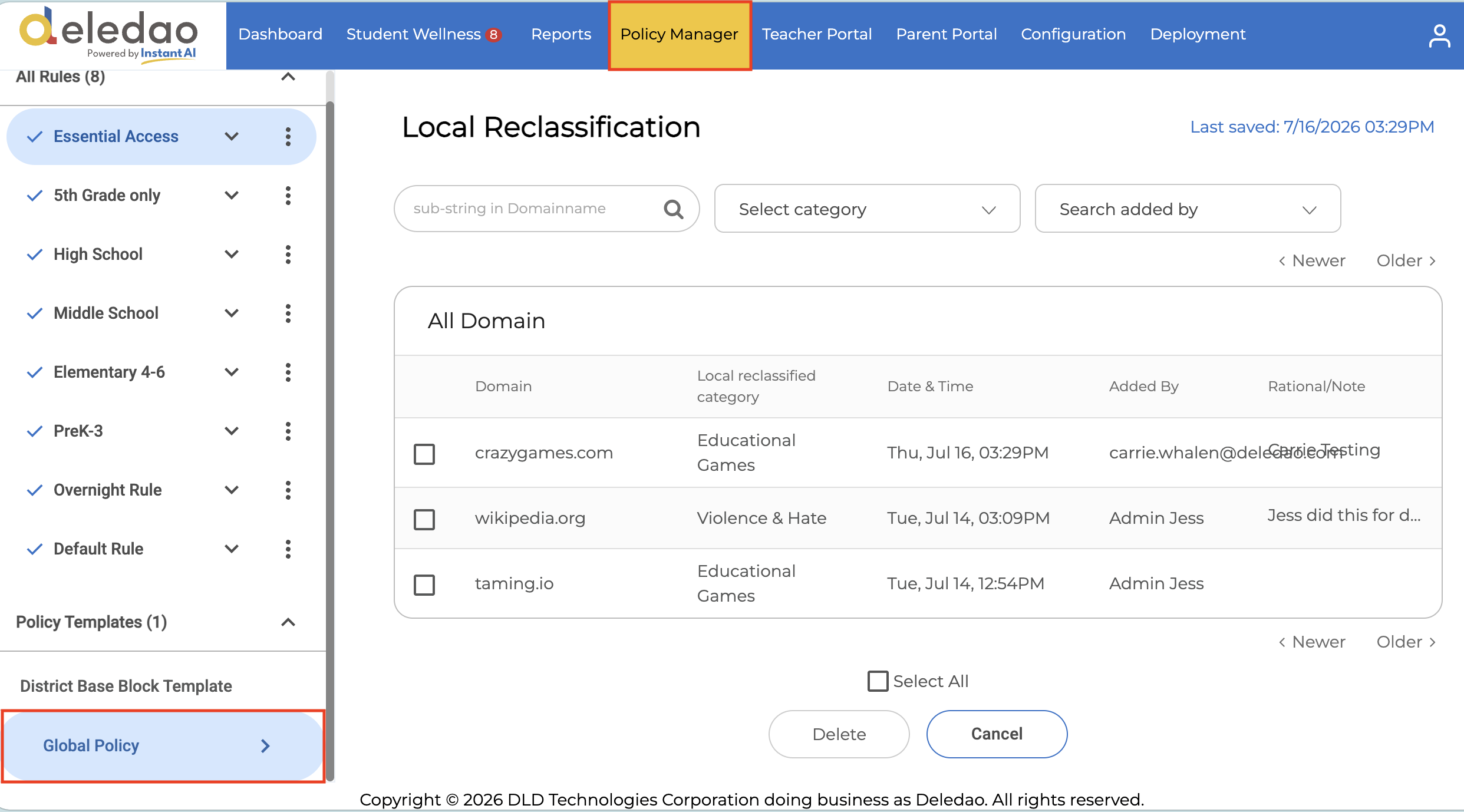Click the Student Wellness notification badge
This screenshot has width=1464, height=812.
[x=494, y=35]
